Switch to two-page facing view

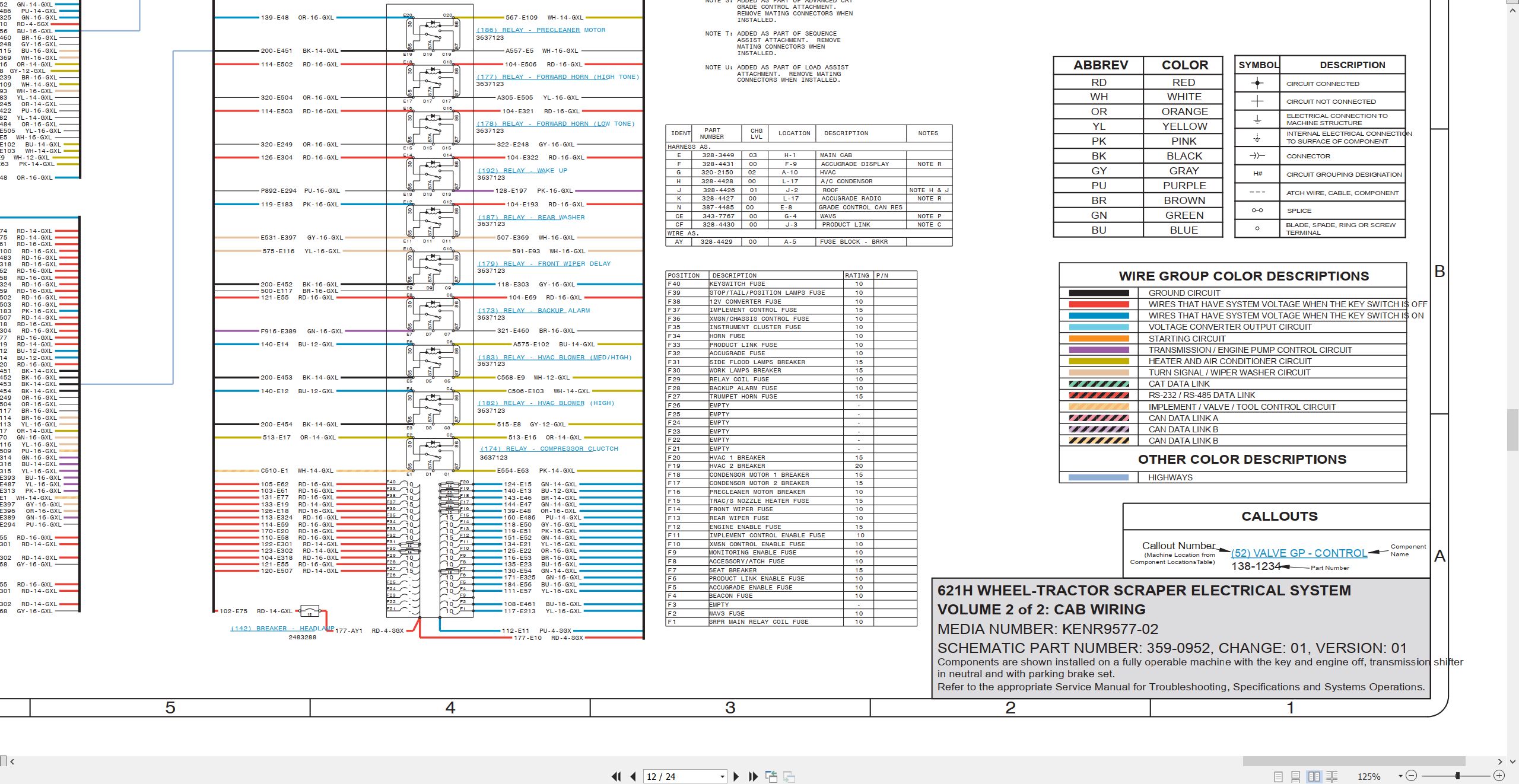pyautogui.click(x=1314, y=776)
